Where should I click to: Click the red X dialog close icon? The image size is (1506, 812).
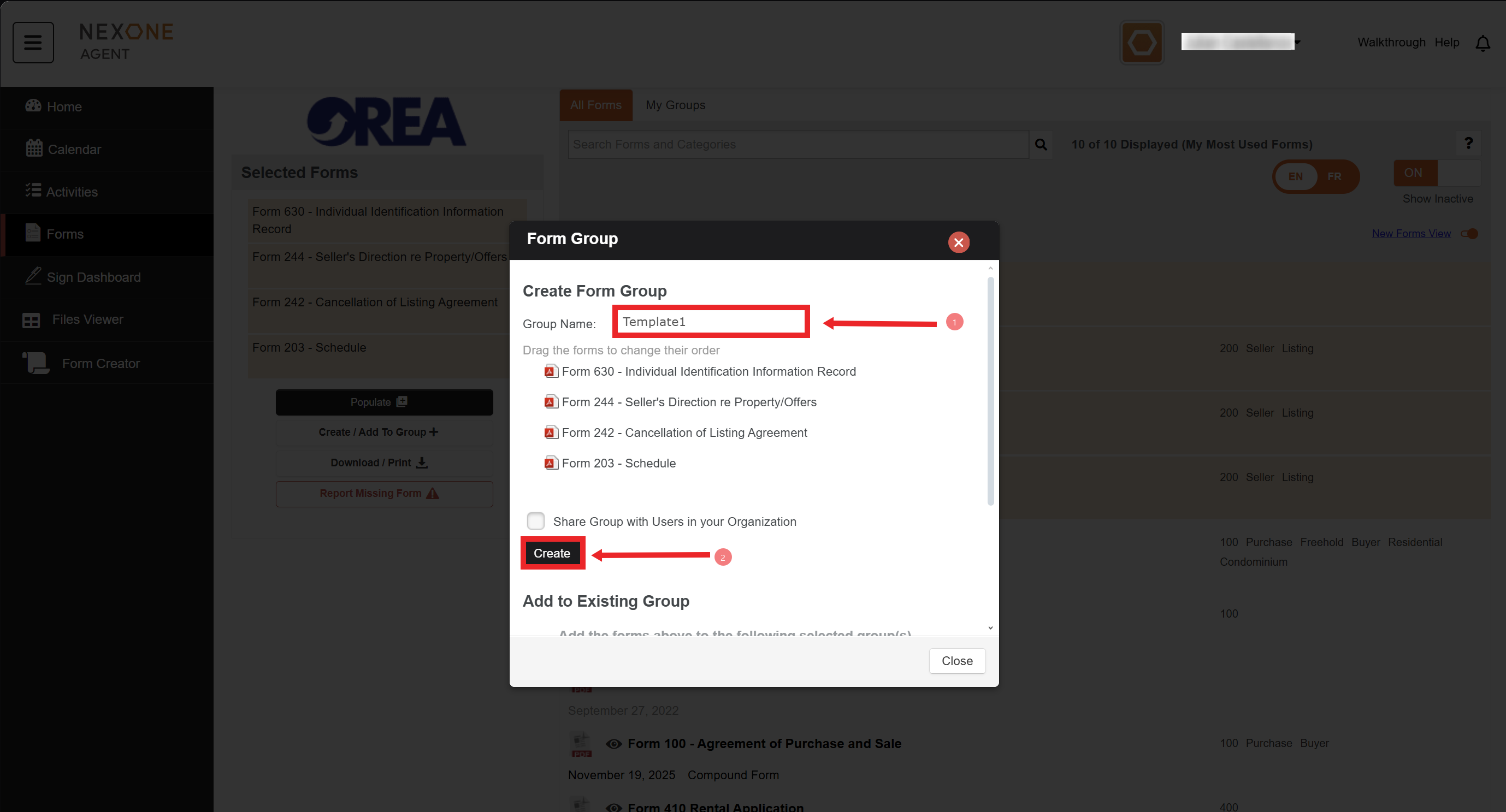(x=958, y=242)
